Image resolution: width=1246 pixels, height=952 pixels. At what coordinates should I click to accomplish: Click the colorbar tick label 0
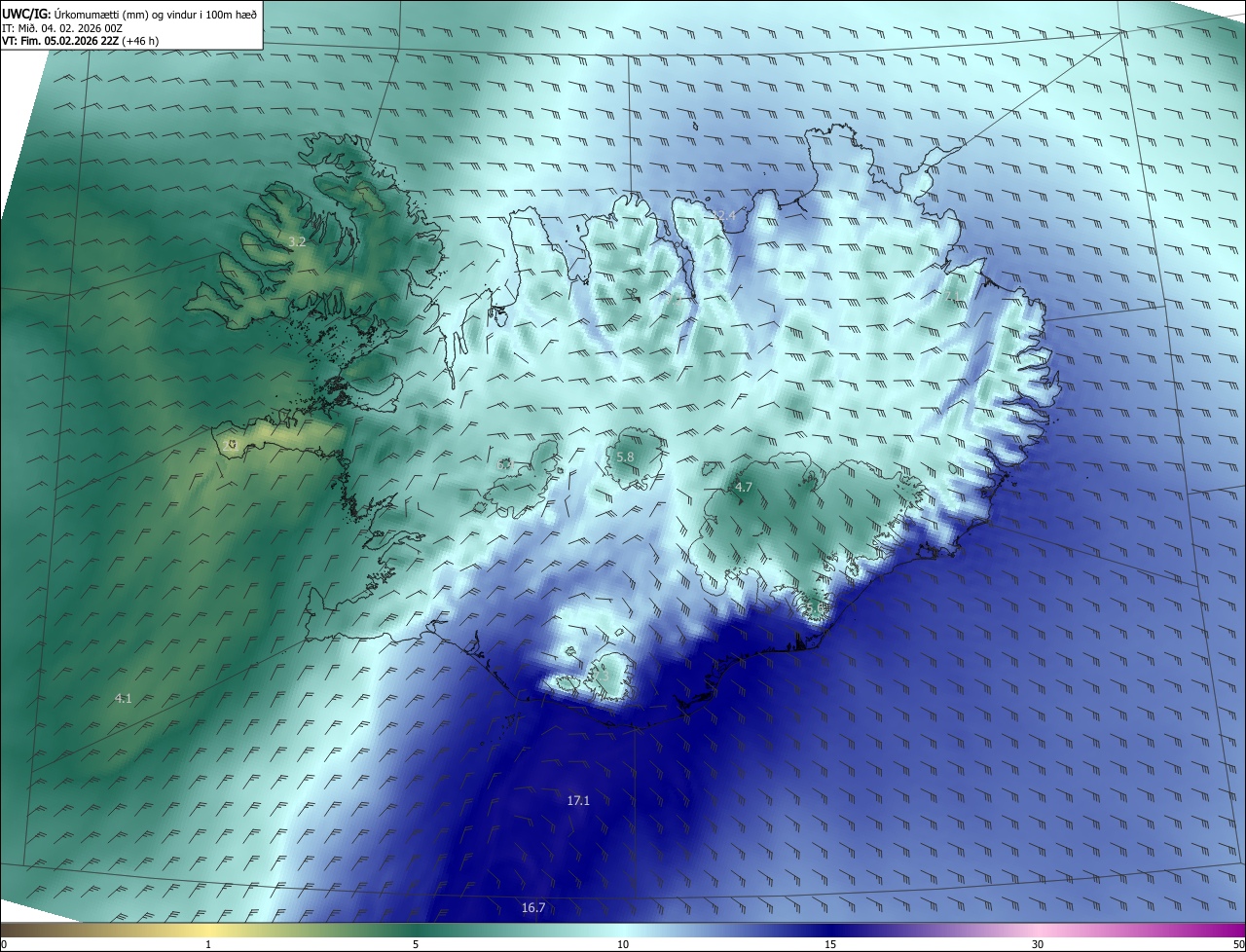[x=4, y=944]
